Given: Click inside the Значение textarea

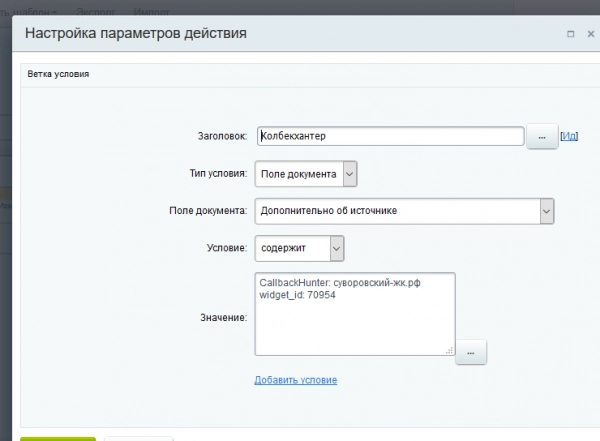Looking at the screenshot, I should [354, 325].
